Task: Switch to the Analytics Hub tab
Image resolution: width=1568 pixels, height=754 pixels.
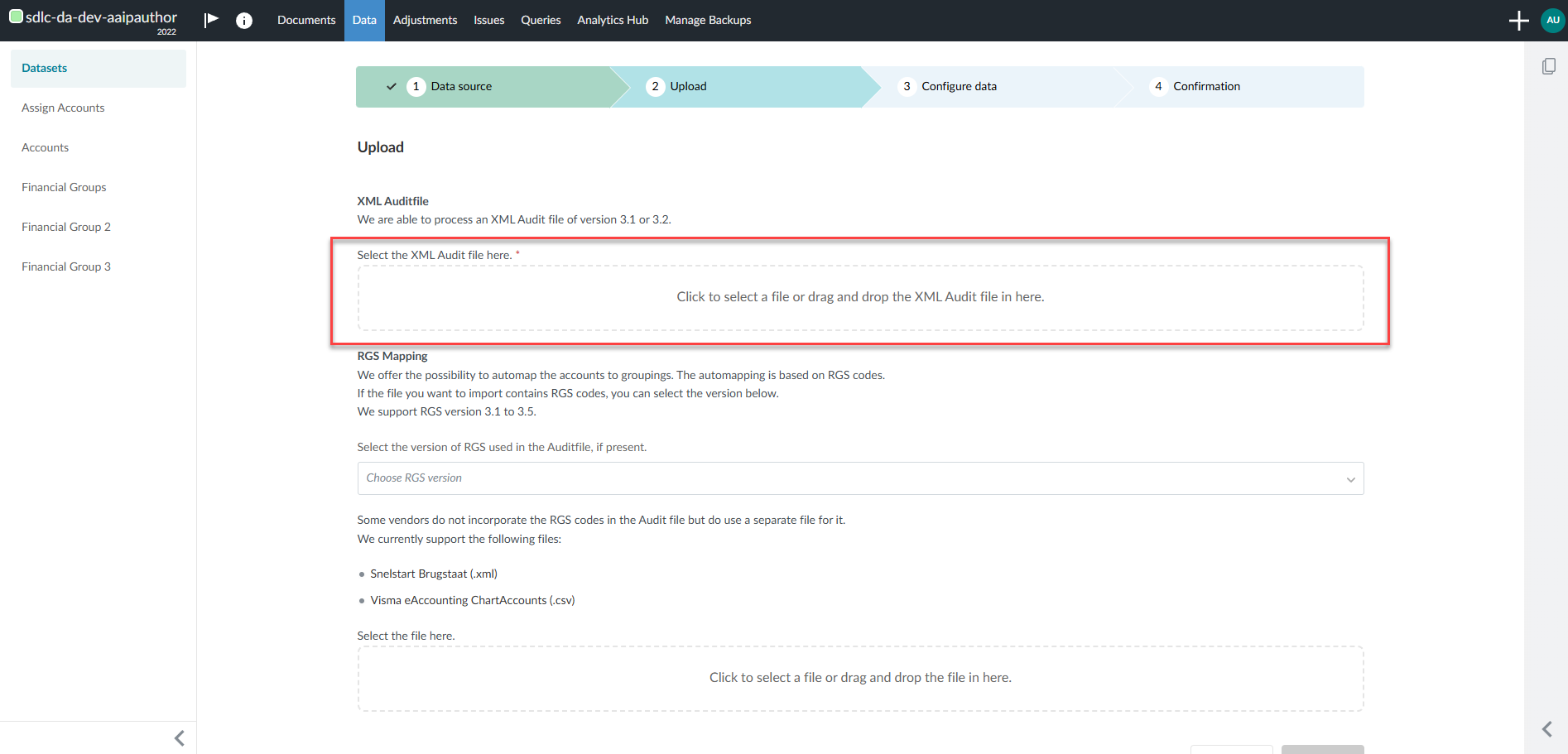Action: pyautogui.click(x=613, y=21)
